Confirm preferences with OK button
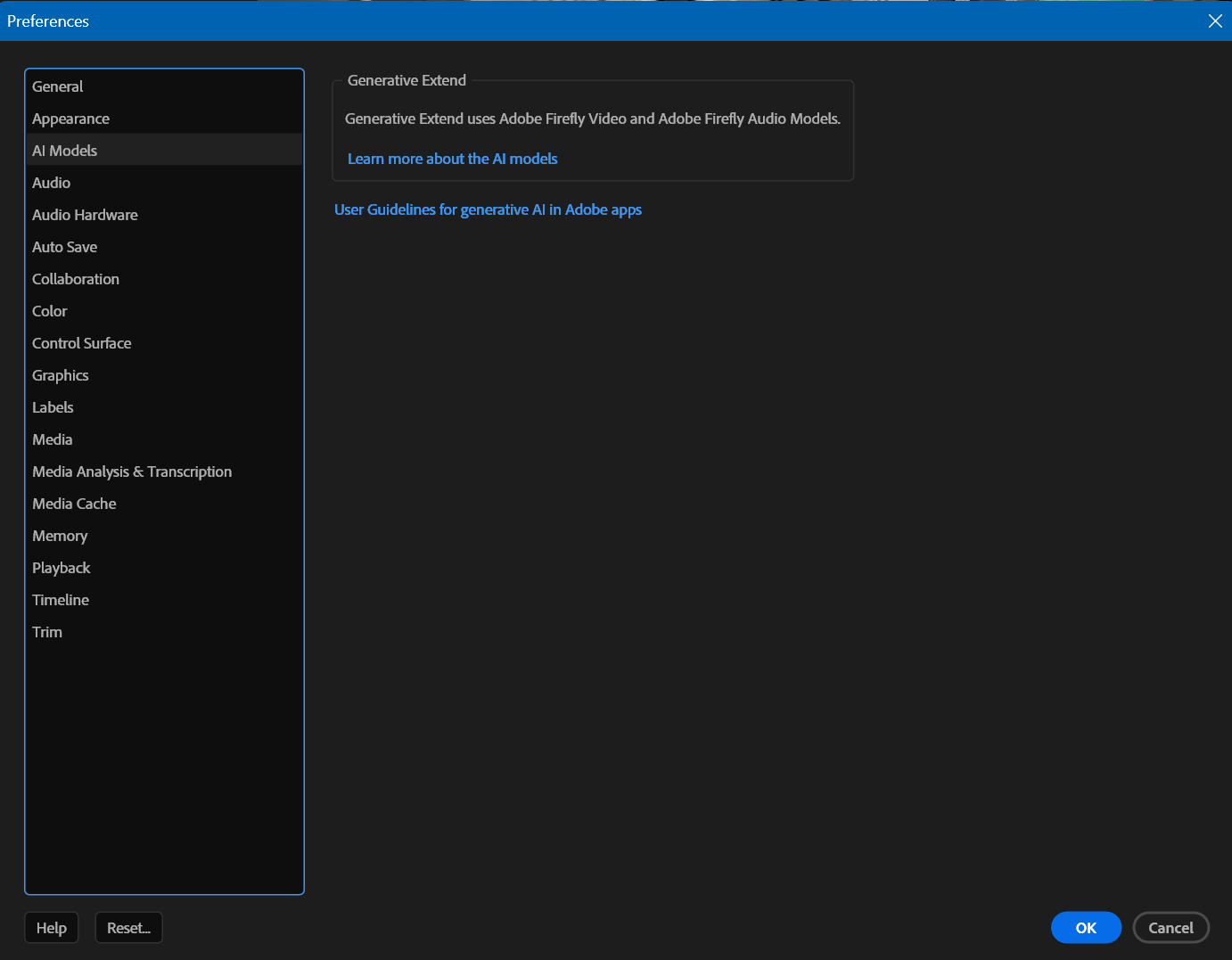The width and height of the screenshot is (1232, 960). click(1086, 927)
